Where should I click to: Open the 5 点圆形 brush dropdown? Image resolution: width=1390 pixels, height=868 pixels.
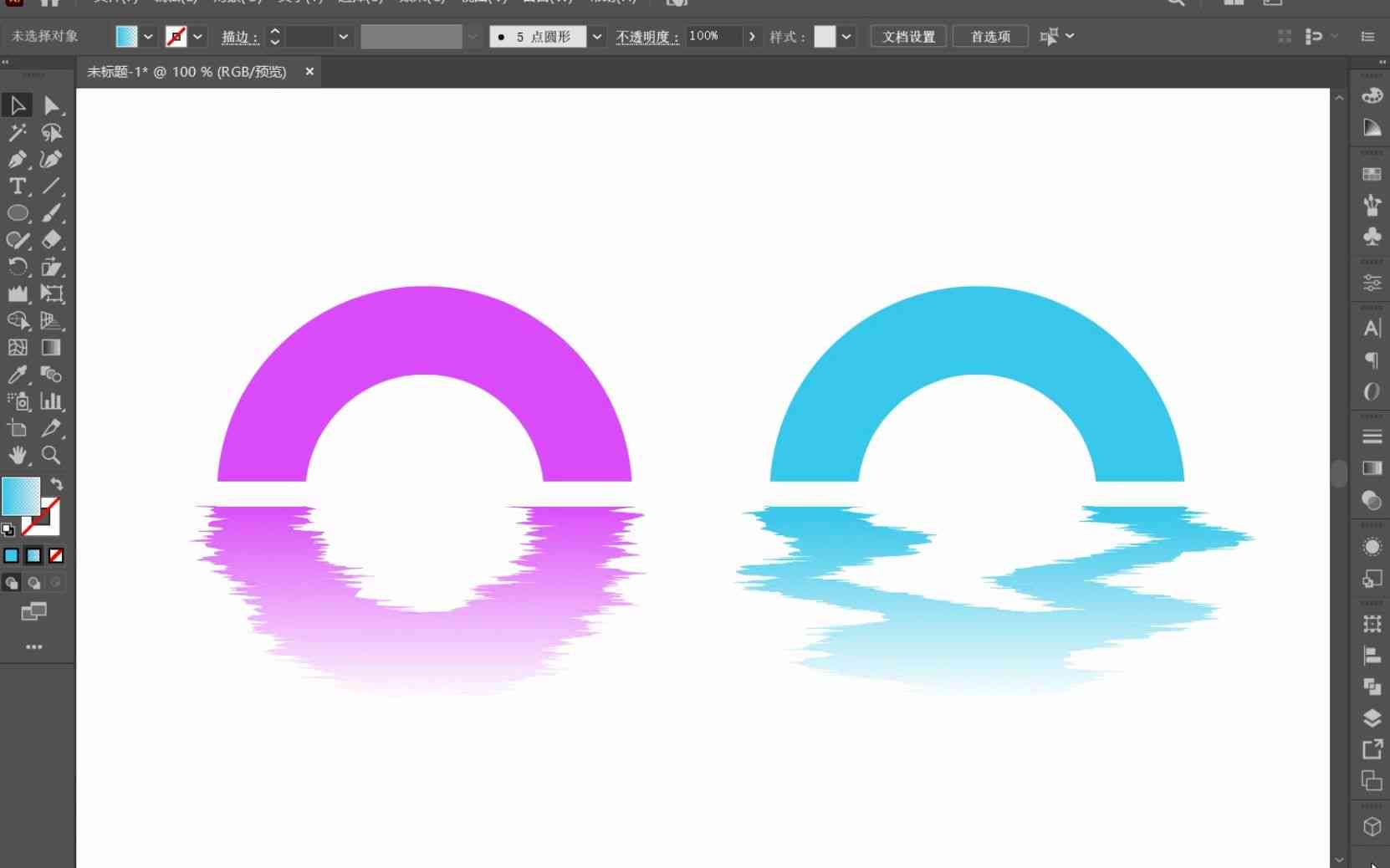point(596,37)
